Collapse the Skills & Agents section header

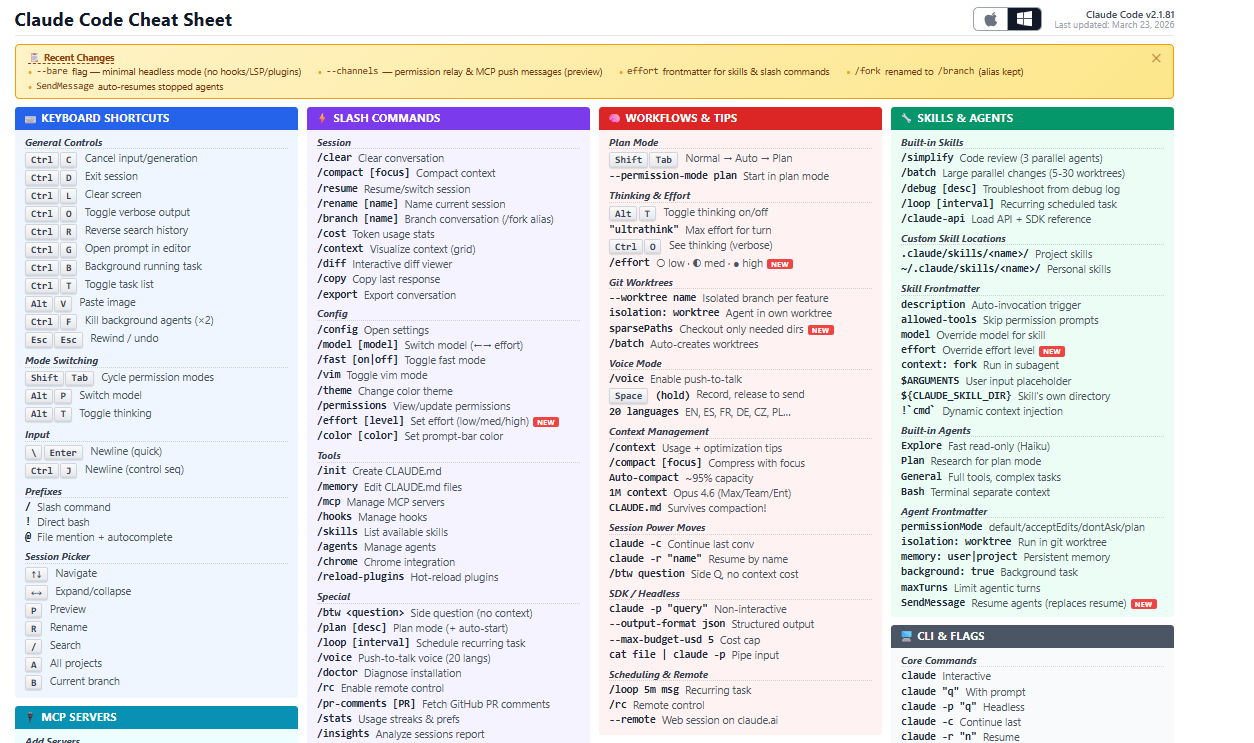1032,118
